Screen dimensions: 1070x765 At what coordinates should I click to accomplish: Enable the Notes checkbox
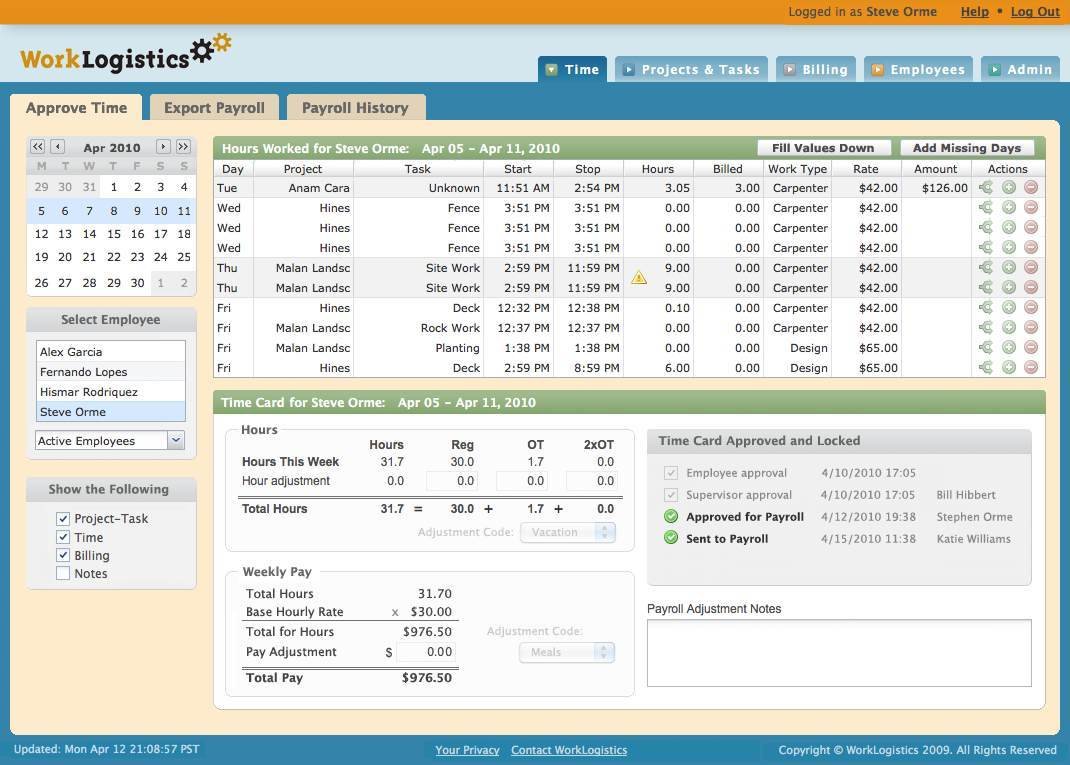(63, 573)
